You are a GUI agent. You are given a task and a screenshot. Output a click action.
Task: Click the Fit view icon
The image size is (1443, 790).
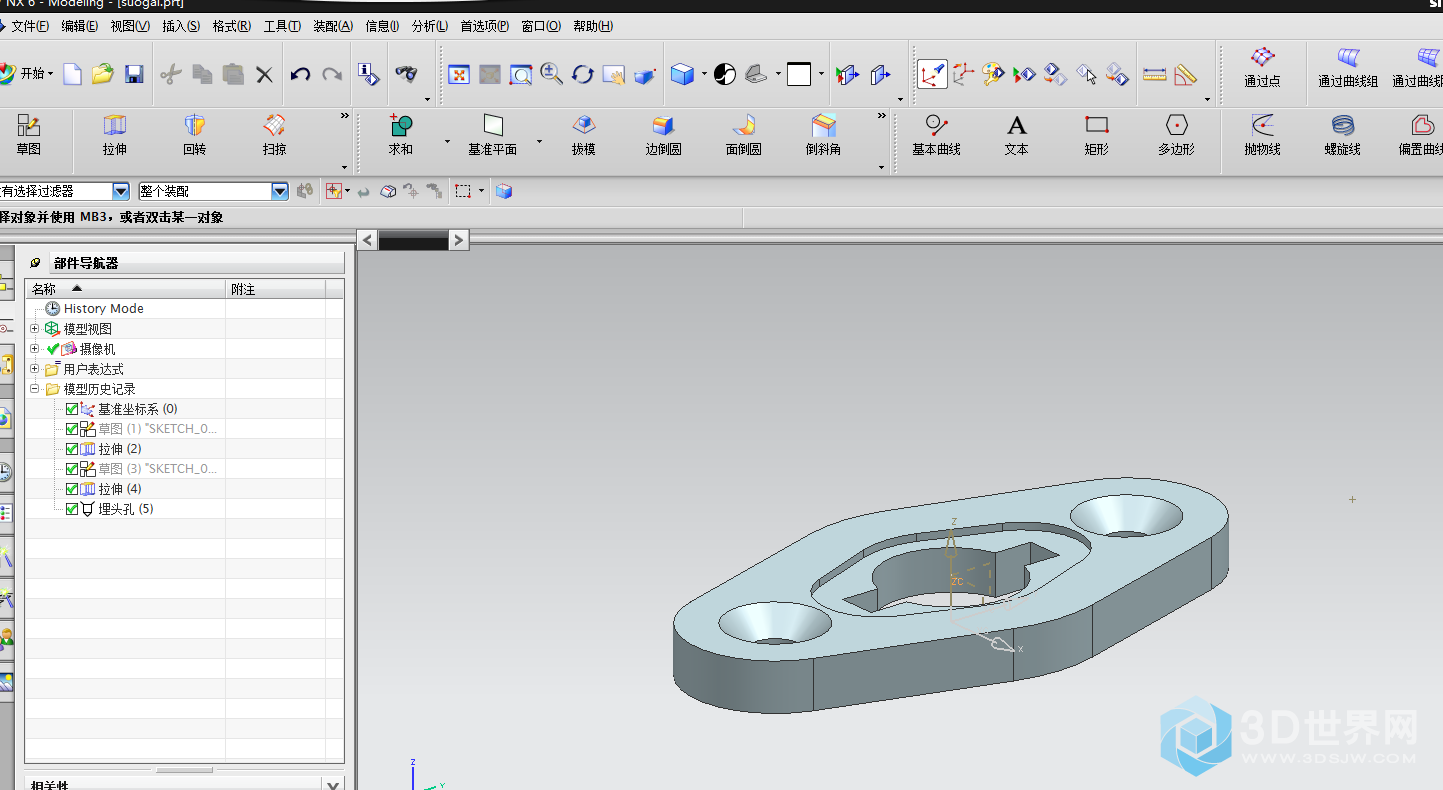[459, 74]
